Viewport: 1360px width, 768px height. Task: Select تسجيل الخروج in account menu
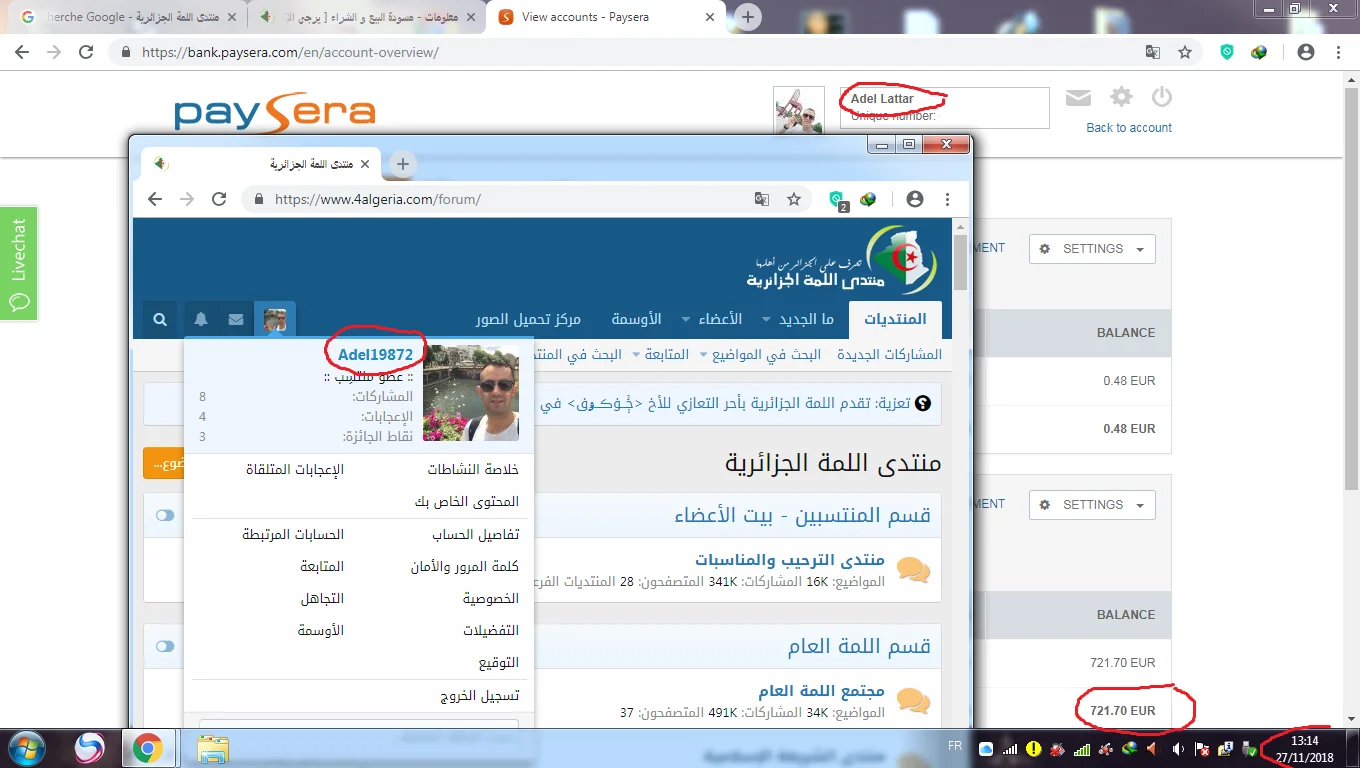[480, 696]
